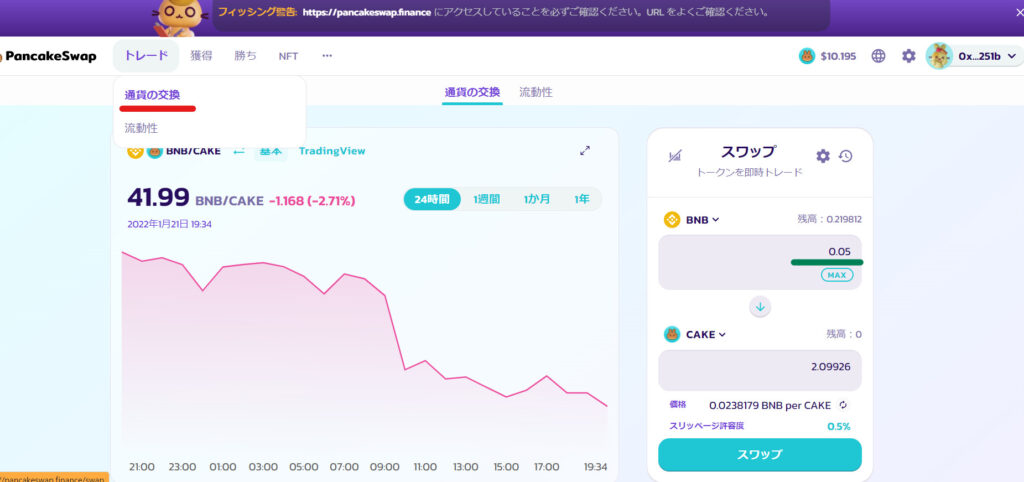This screenshot has height=482, width=1024.
Task: Click the 残高：0.219812 balance text
Action: (830, 220)
